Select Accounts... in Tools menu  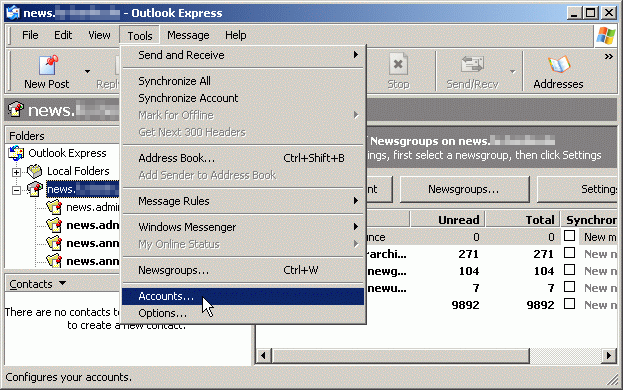point(243,296)
